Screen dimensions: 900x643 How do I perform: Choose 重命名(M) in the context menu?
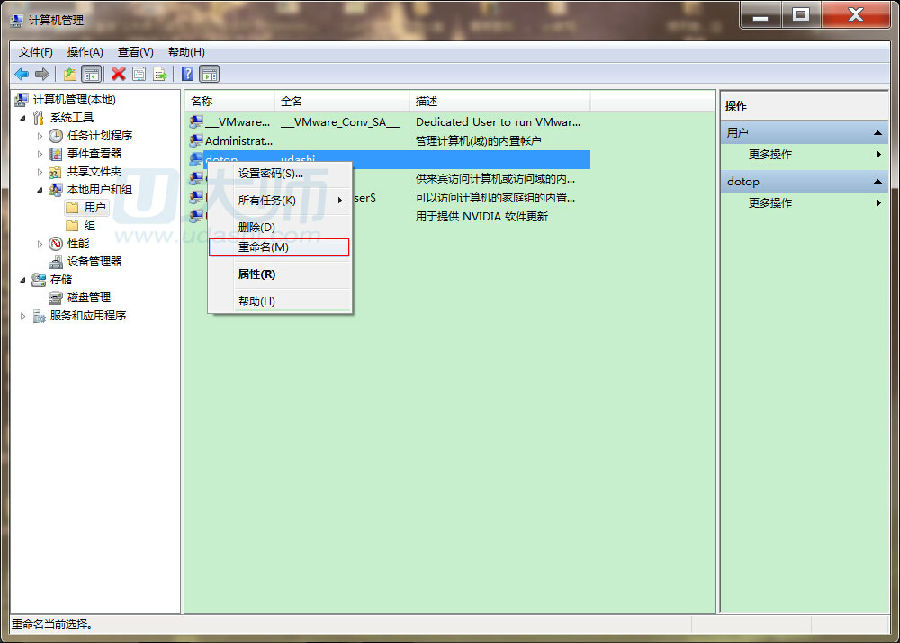coord(263,247)
